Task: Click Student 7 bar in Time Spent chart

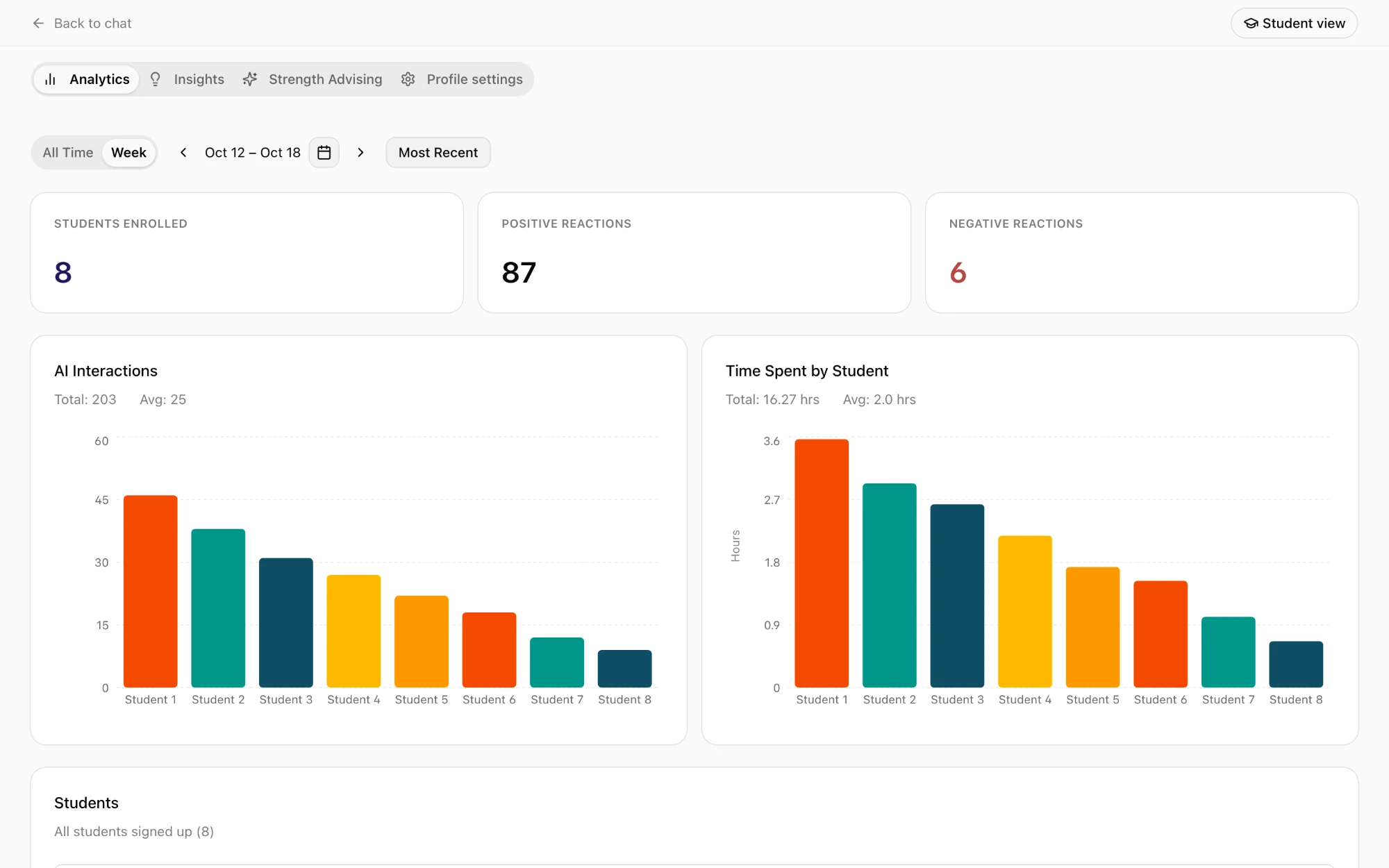Action: (x=1229, y=652)
